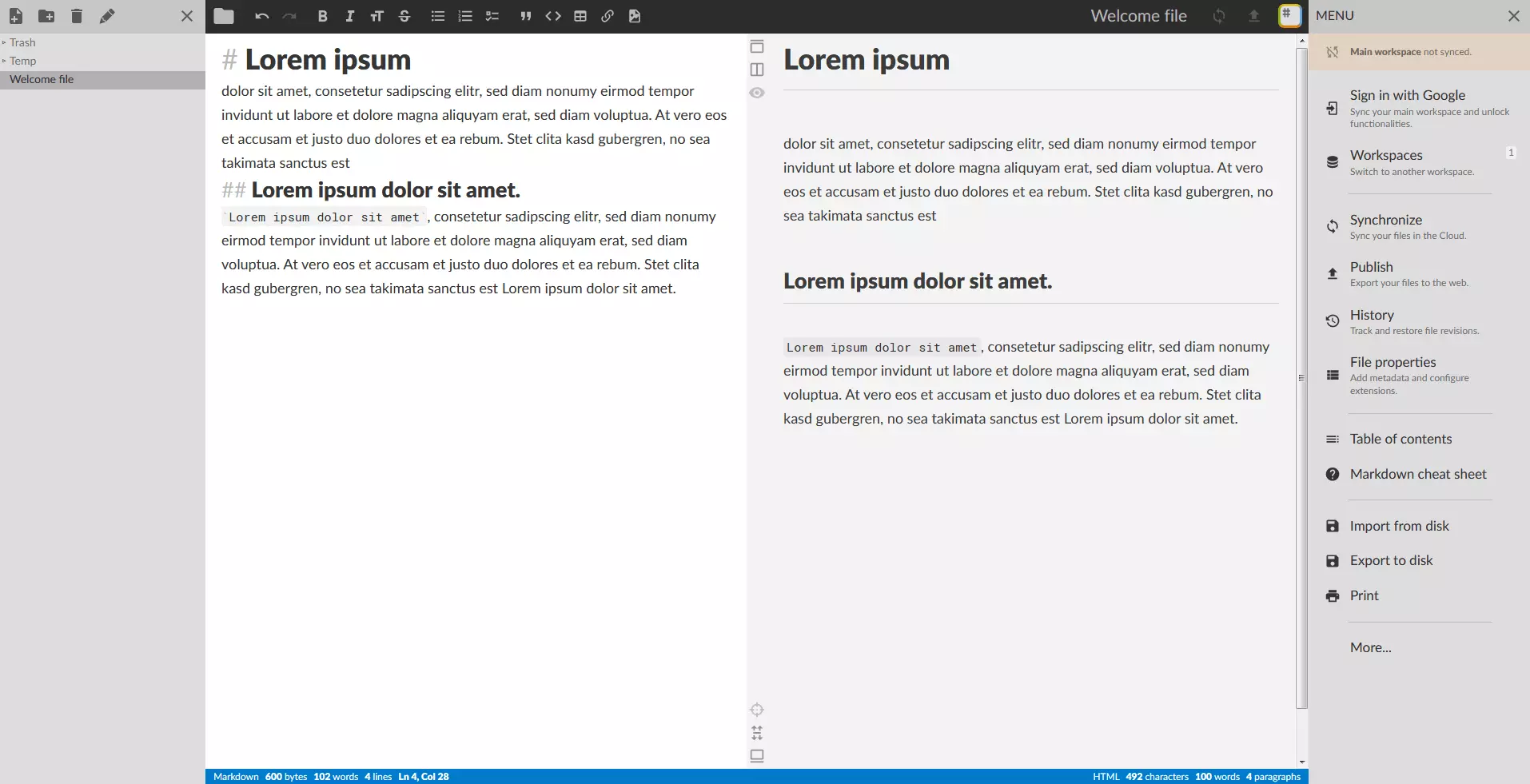Click '600 bytes' in the status bar

(286, 777)
